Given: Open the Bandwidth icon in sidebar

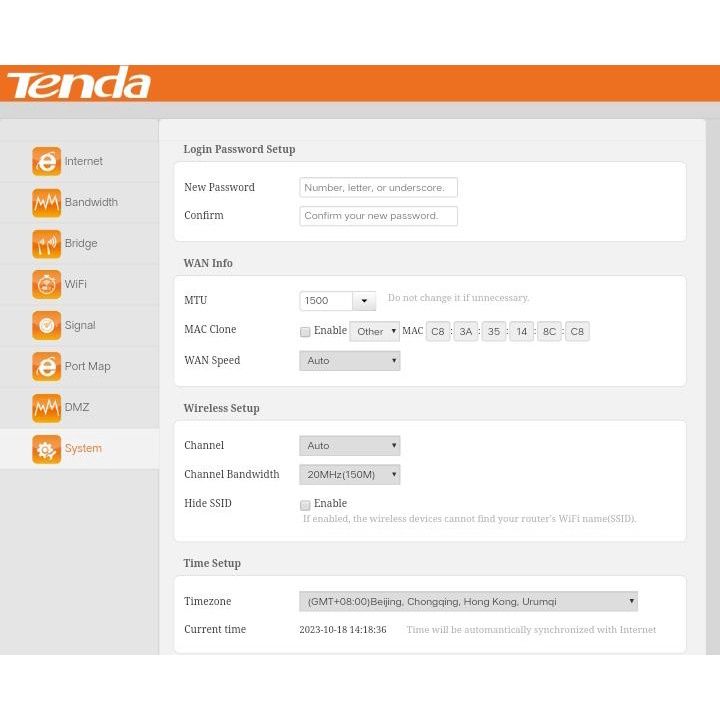Looking at the screenshot, I should (x=46, y=202).
